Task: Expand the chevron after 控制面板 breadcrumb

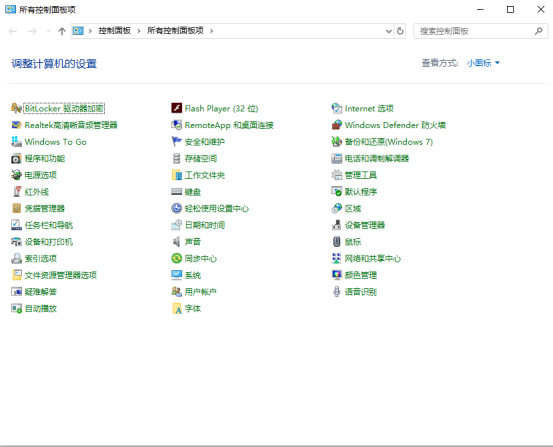Action: point(139,31)
